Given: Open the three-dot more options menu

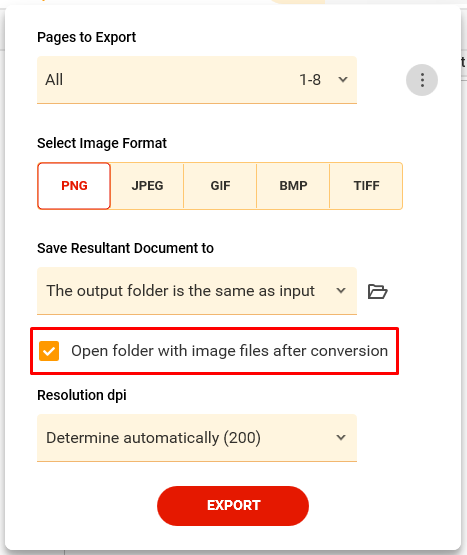Looking at the screenshot, I should (x=422, y=80).
